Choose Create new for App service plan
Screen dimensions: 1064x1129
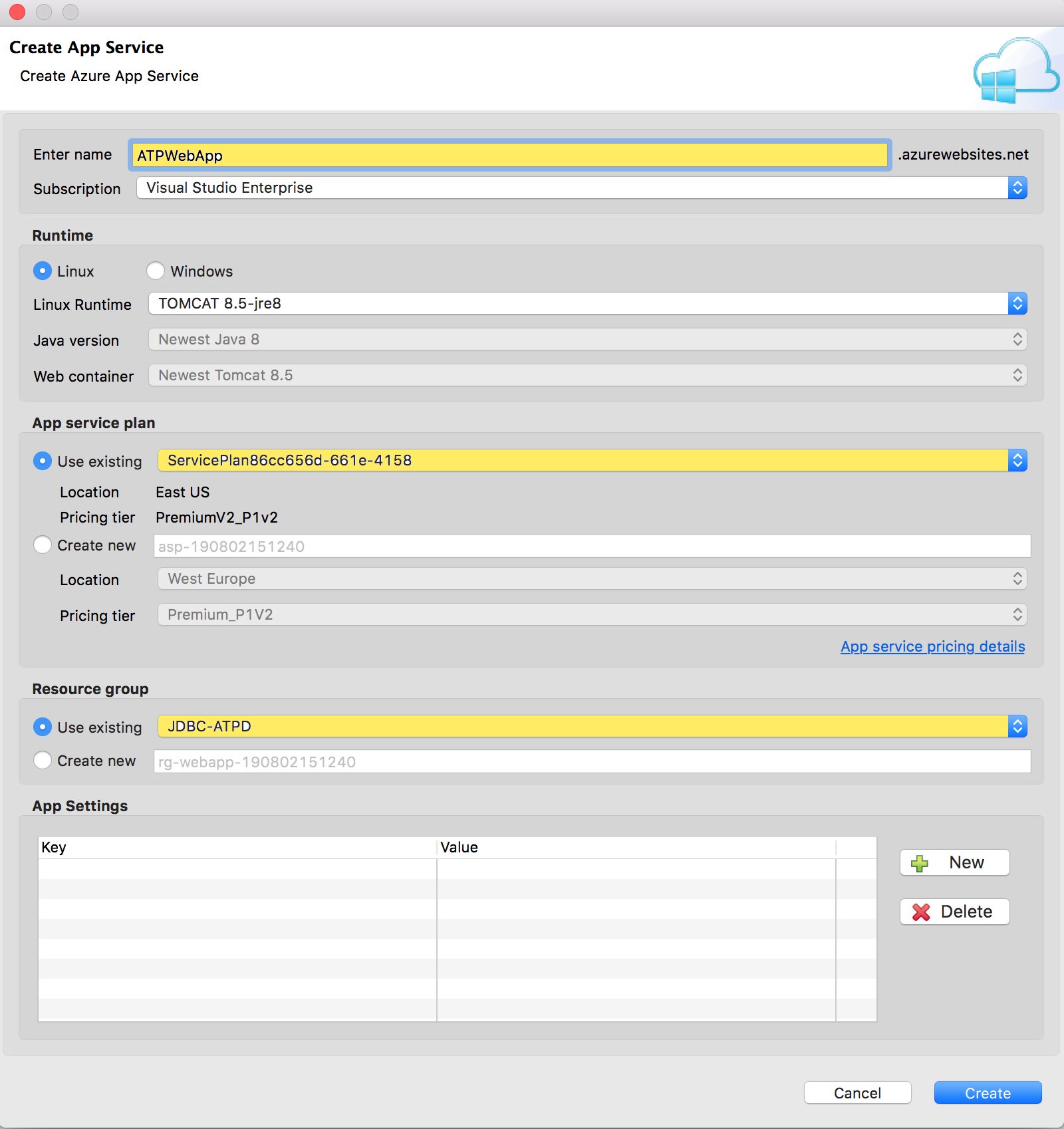(43, 545)
